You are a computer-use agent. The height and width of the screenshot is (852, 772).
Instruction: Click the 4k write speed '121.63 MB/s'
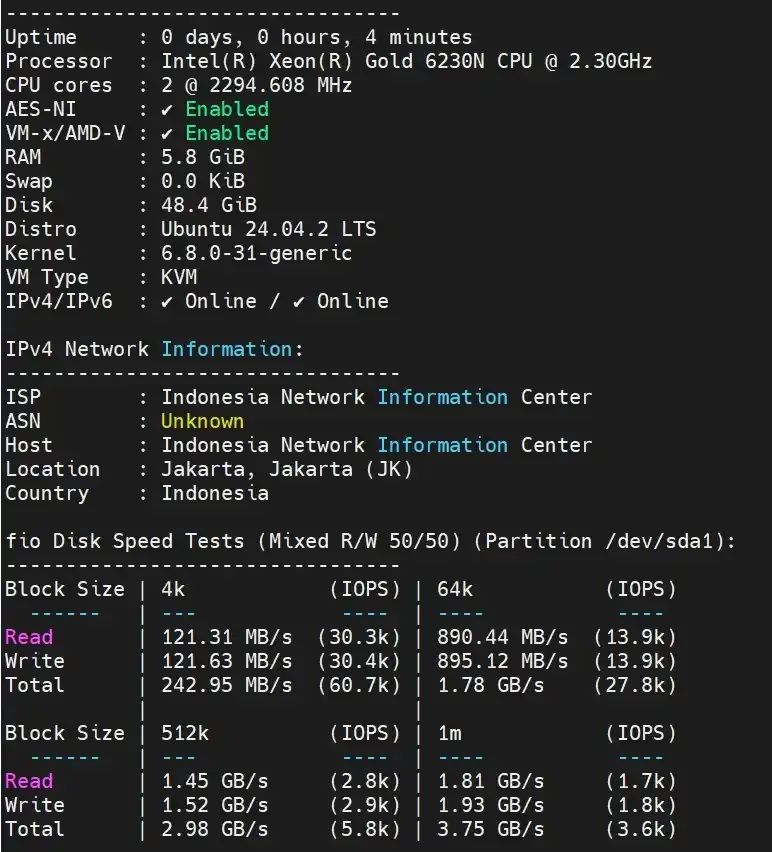click(227, 661)
